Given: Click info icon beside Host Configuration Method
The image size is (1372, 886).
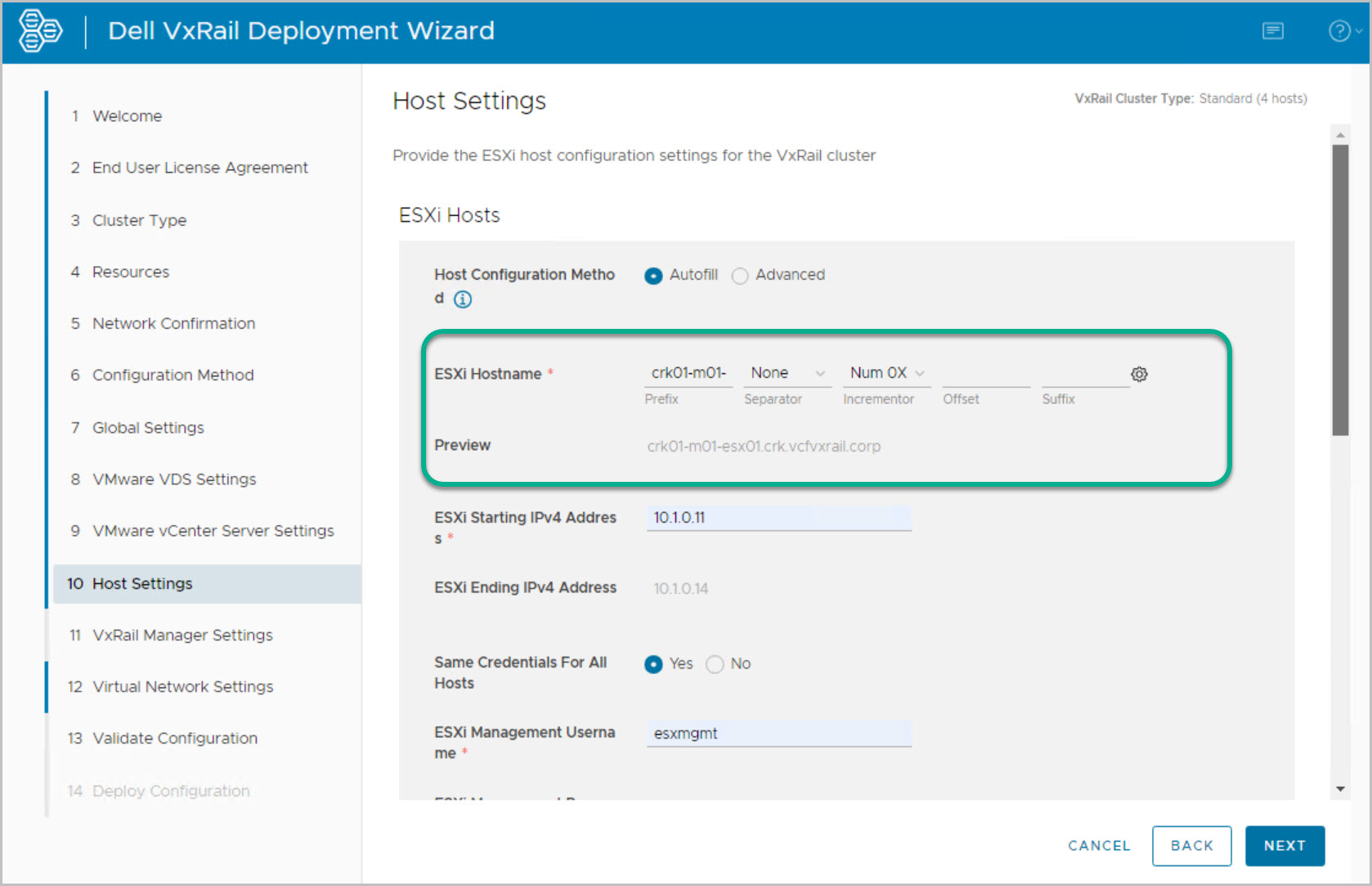Looking at the screenshot, I should coord(463,299).
